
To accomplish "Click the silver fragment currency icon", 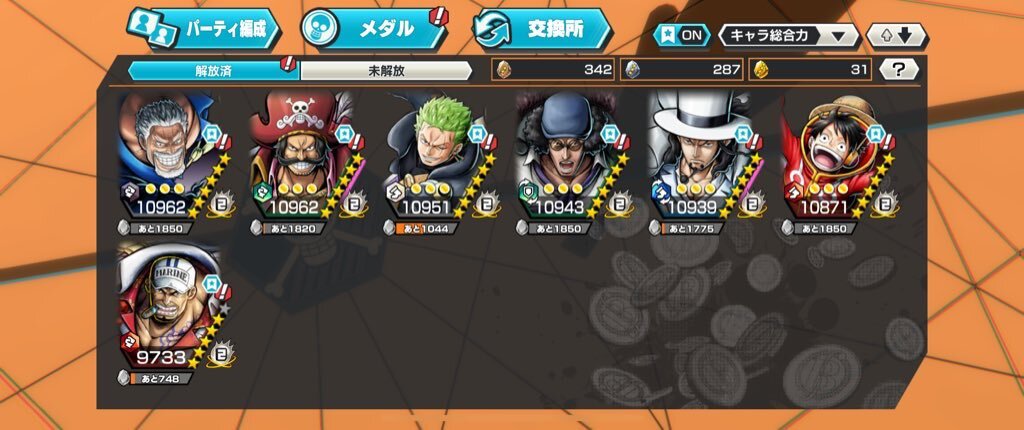I will pos(632,69).
